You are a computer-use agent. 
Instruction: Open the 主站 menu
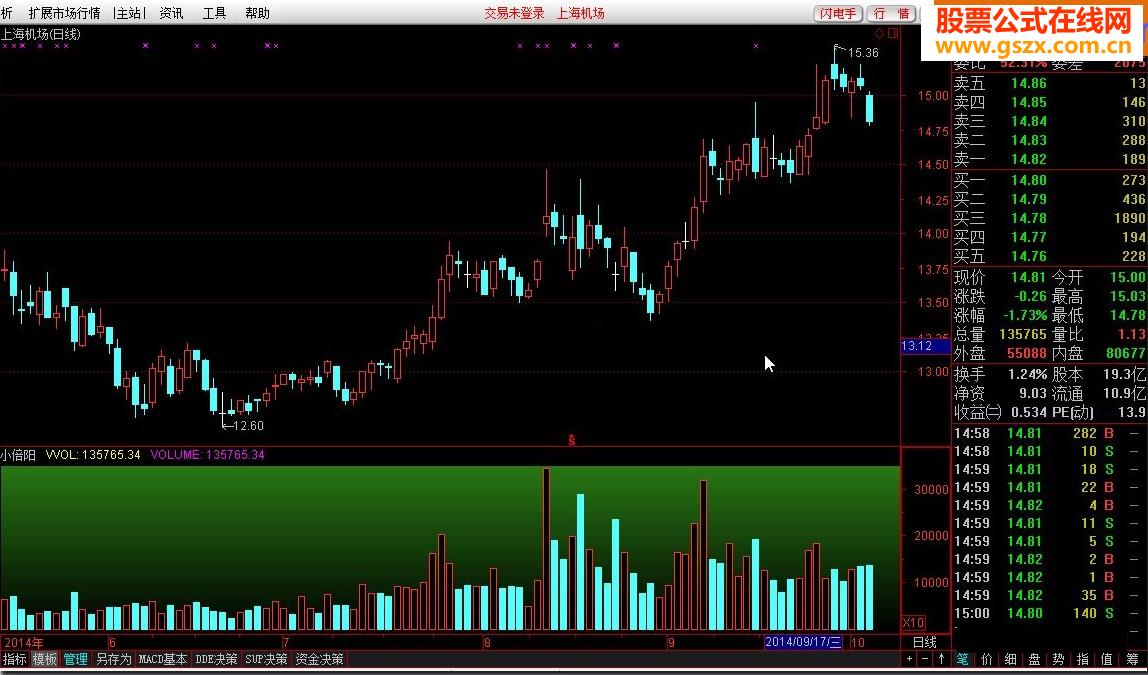tap(129, 13)
